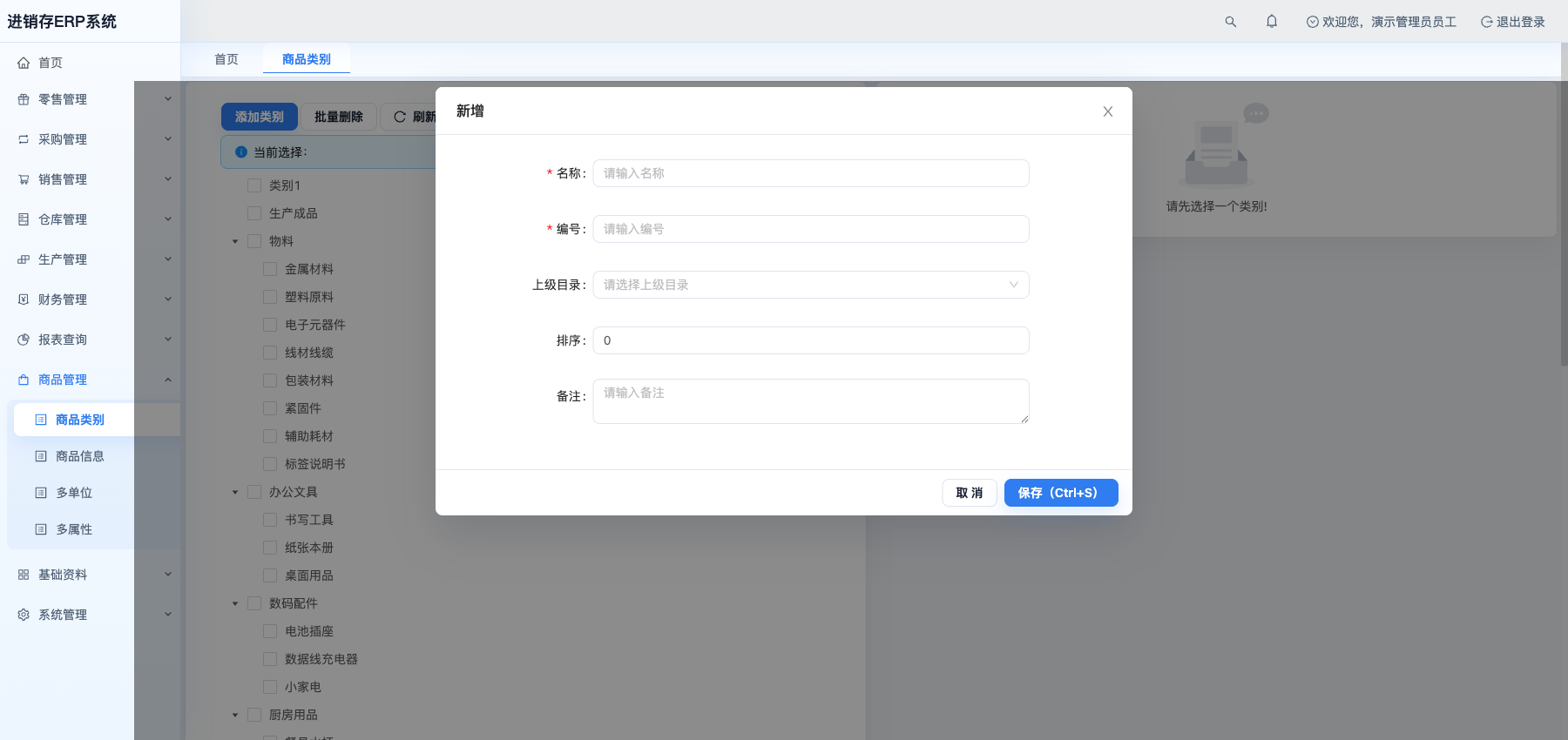Screen dimensions: 1568x740
Task: Click the 系统管理 gear icon
Action: pyautogui.click(x=24, y=615)
